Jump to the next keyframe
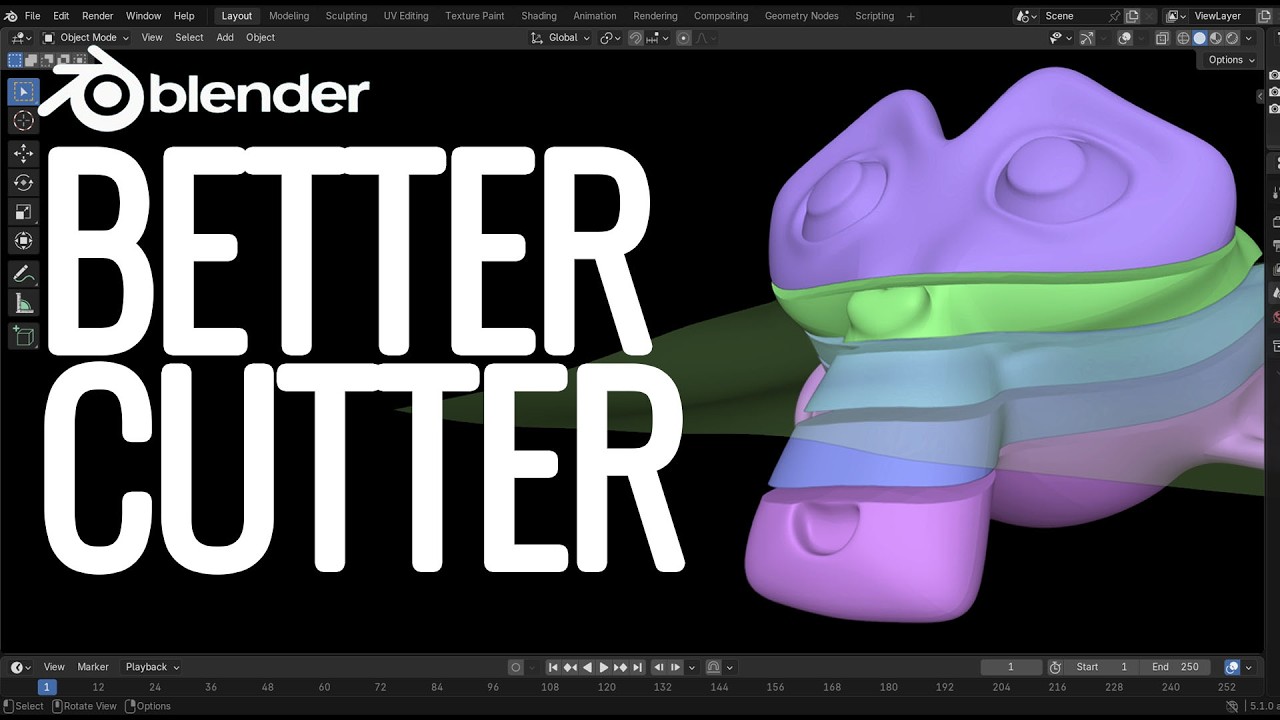1280x720 pixels. tap(620, 667)
